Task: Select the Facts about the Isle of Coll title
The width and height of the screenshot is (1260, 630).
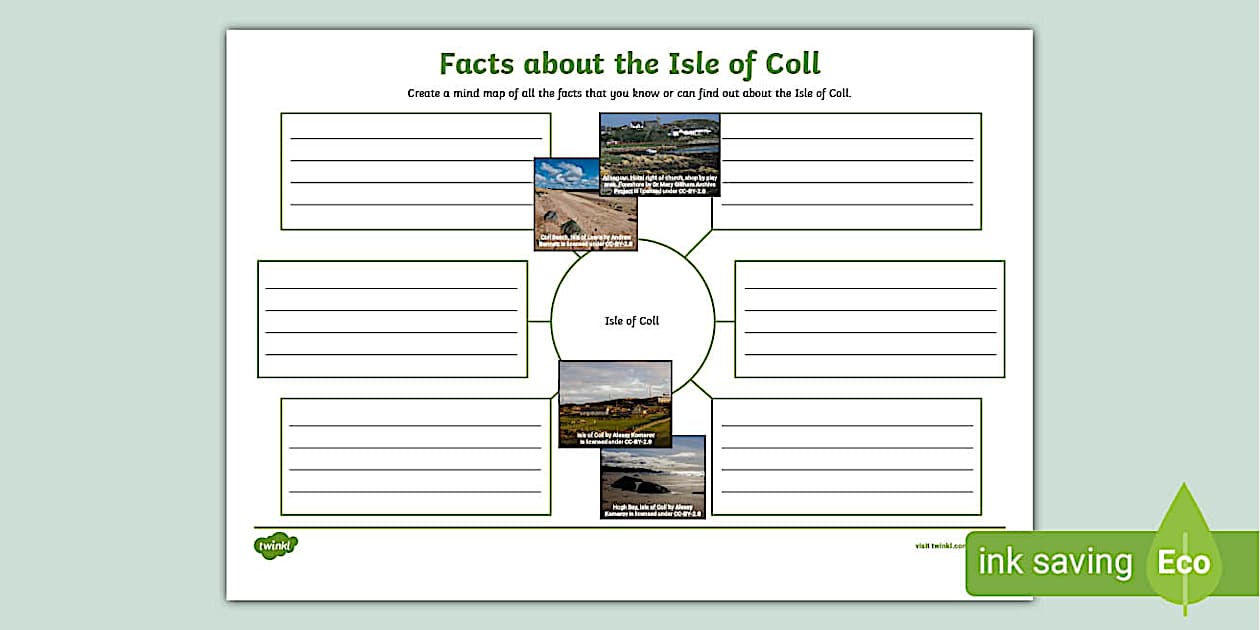Action: pyautogui.click(x=628, y=63)
